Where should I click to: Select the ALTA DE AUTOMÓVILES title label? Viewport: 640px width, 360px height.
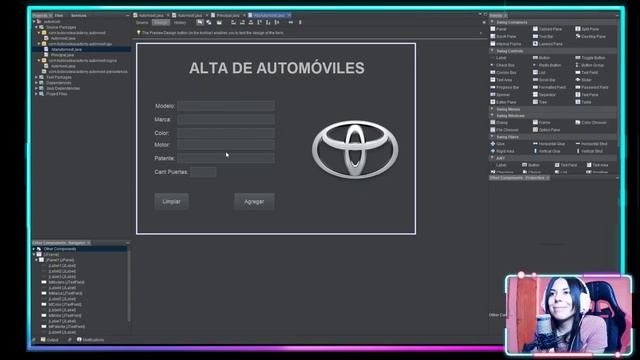click(x=277, y=68)
